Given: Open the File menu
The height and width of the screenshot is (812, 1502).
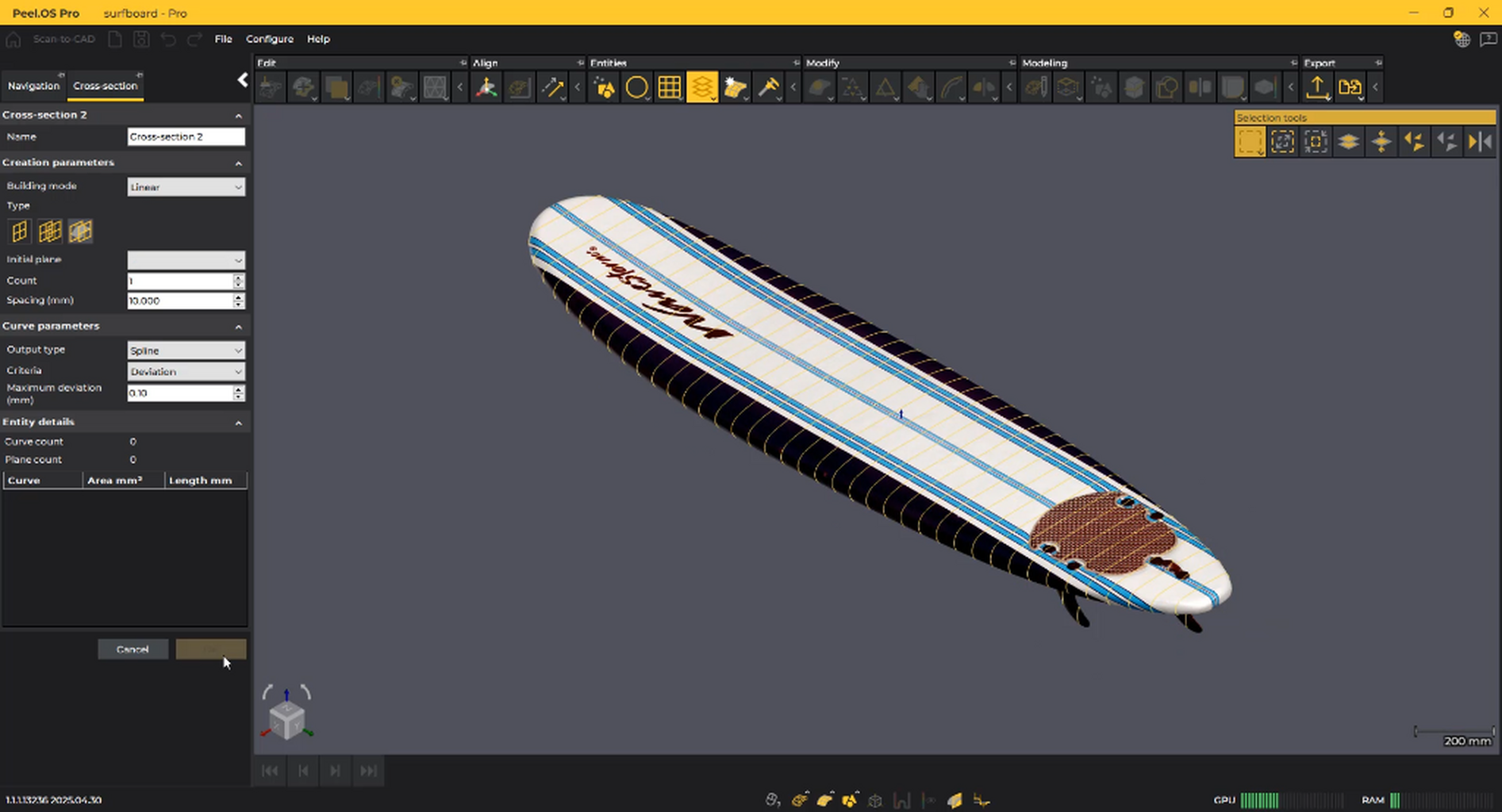Looking at the screenshot, I should 224,39.
